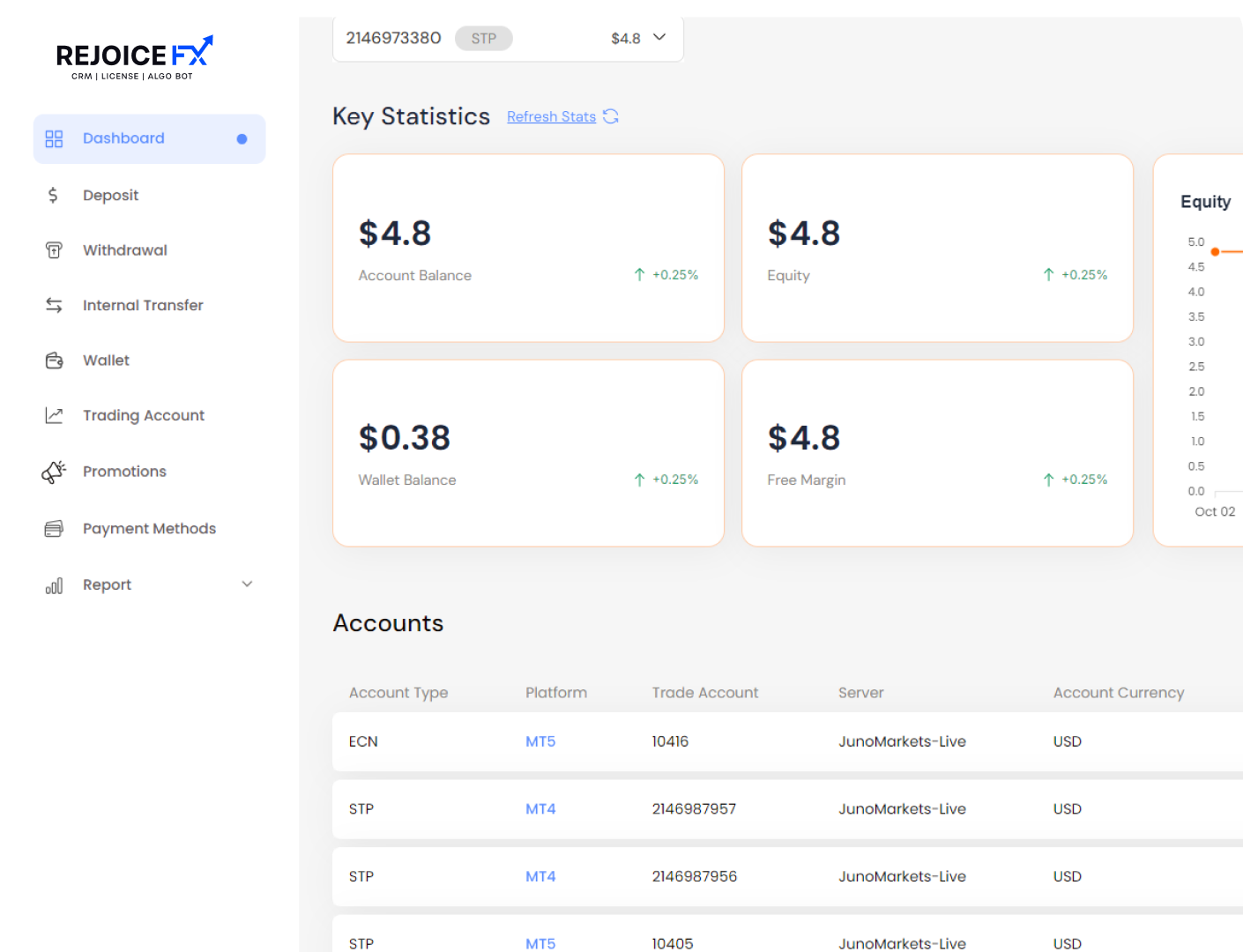1243x952 pixels.
Task: Click the Trading Account chart icon
Action: (x=54, y=415)
